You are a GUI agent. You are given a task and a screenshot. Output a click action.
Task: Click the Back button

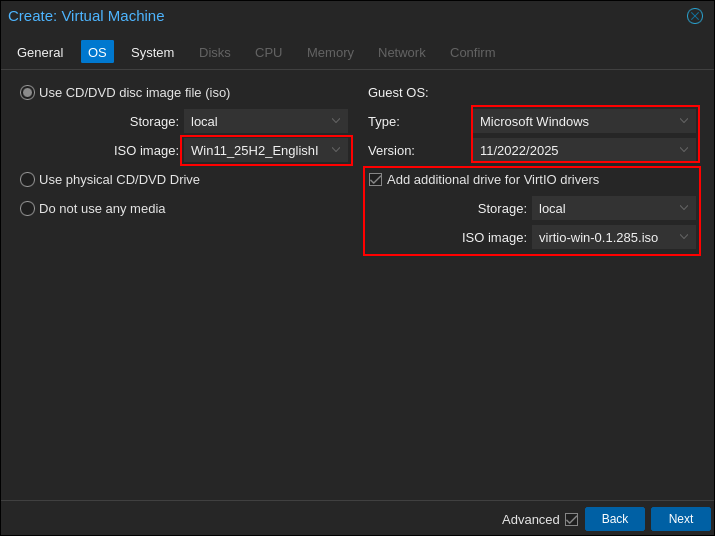point(615,519)
